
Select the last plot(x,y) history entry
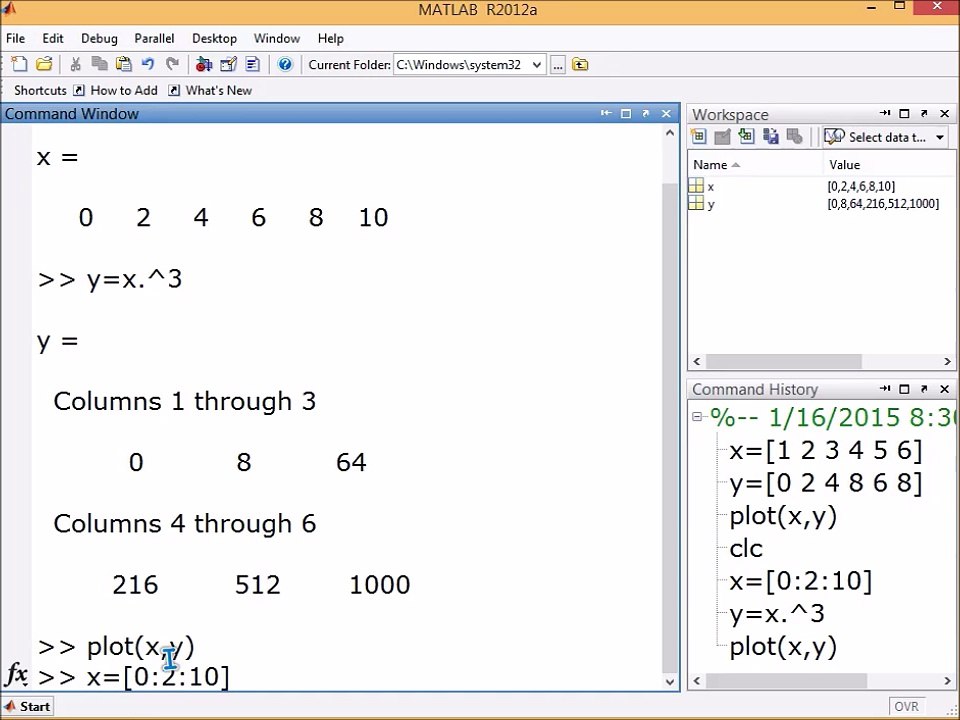782,646
